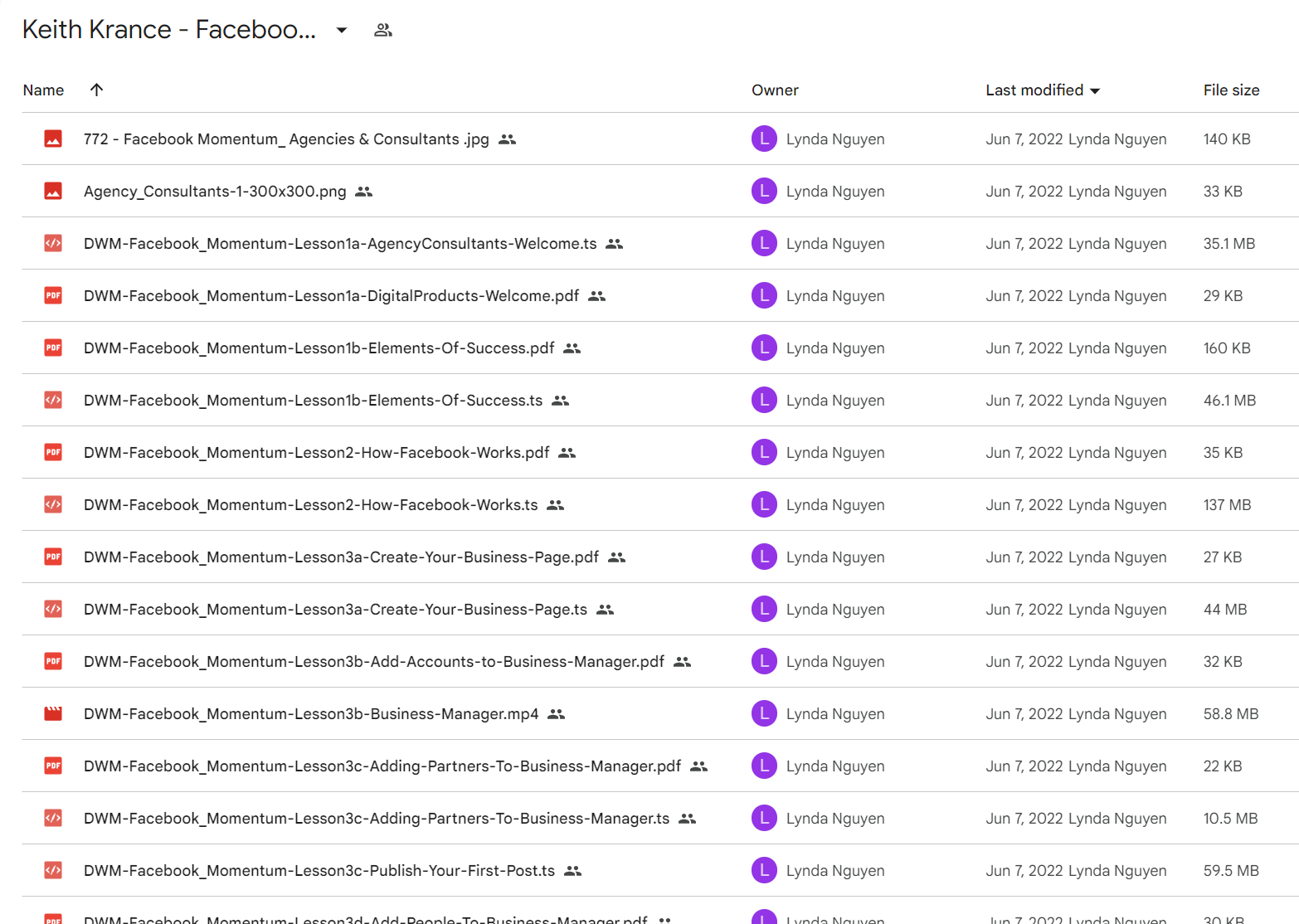Select DWM-Facebook_Momentum-Lesson3a-Create-Your-Business-Page.pdf

[341, 557]
